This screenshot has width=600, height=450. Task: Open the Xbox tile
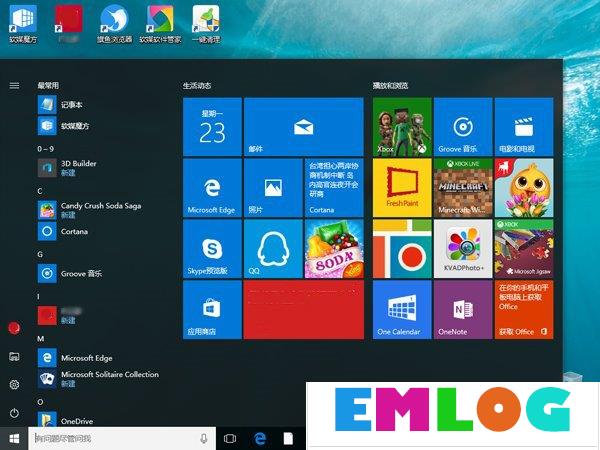click(x=402, y=127)
